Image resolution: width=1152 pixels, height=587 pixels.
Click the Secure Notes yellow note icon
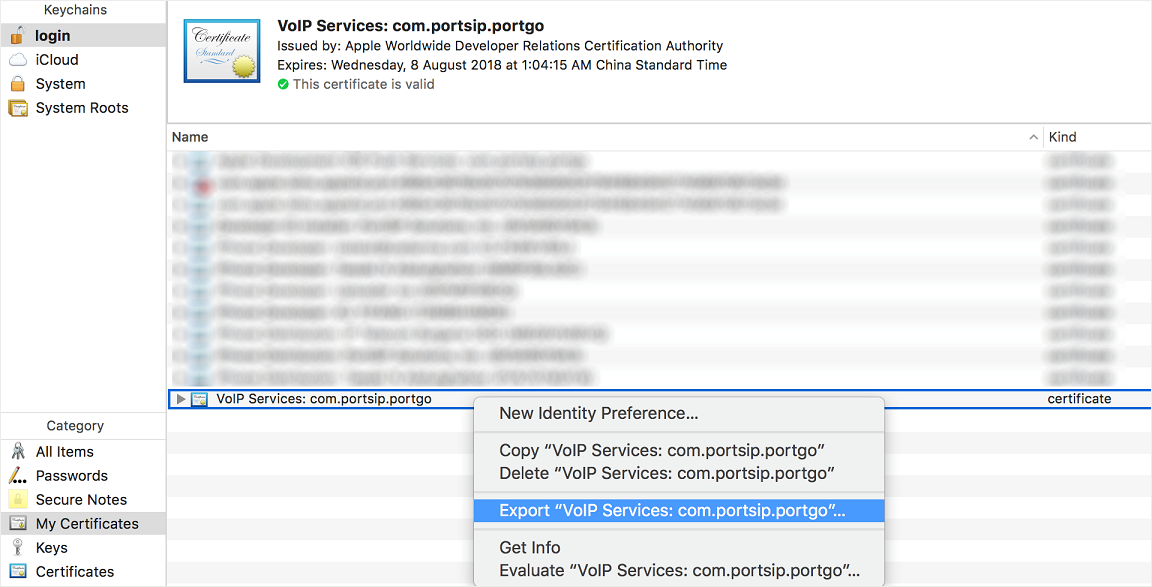click(x=18, y=500)
